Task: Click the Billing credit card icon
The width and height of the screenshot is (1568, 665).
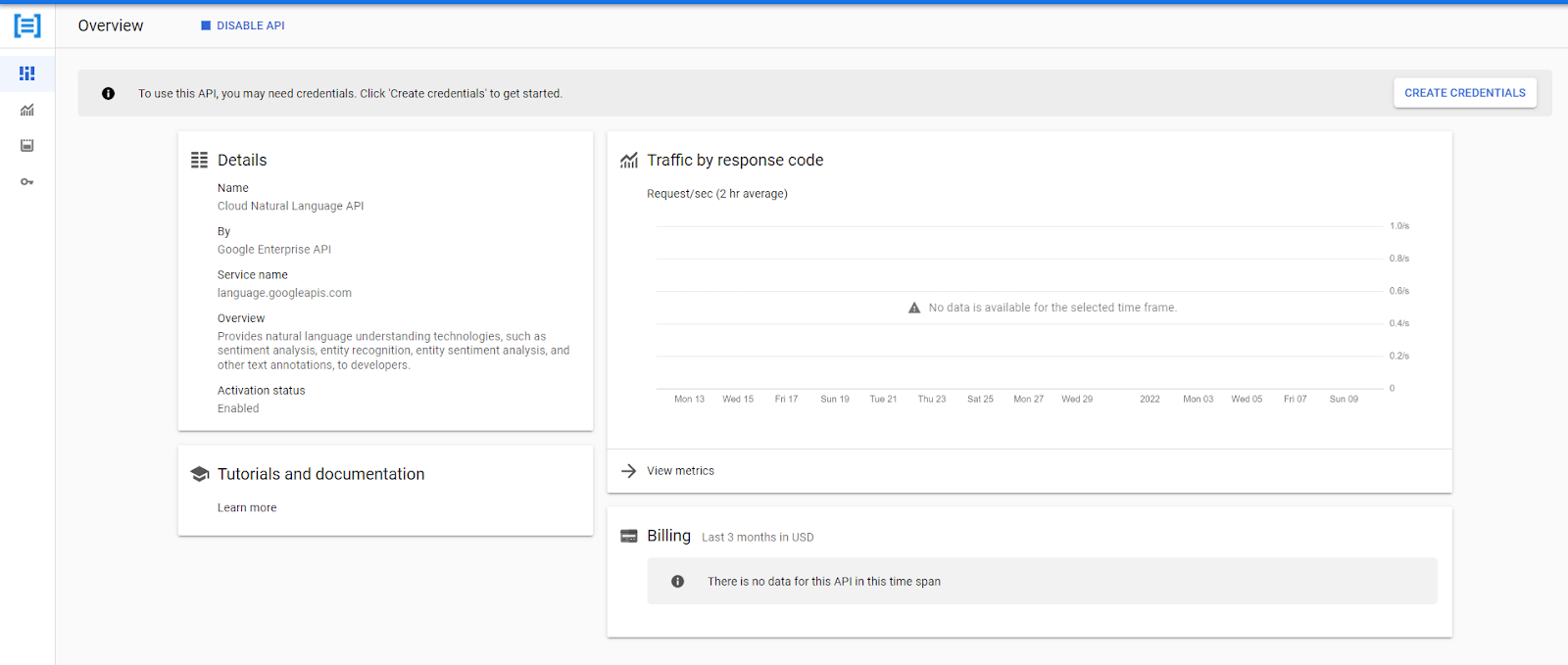Action: point(629,537)
